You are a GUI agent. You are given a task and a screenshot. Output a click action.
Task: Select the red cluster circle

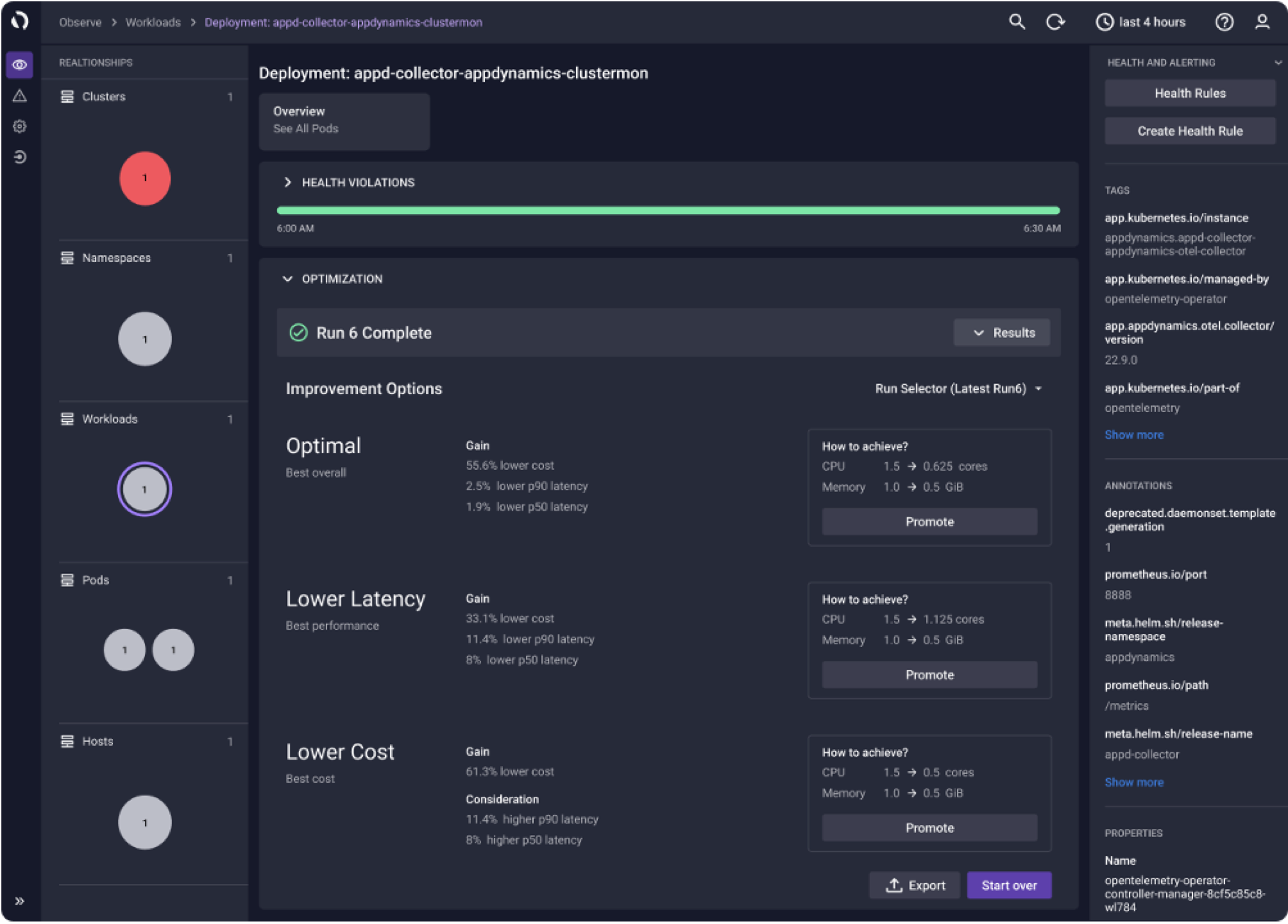145,178
